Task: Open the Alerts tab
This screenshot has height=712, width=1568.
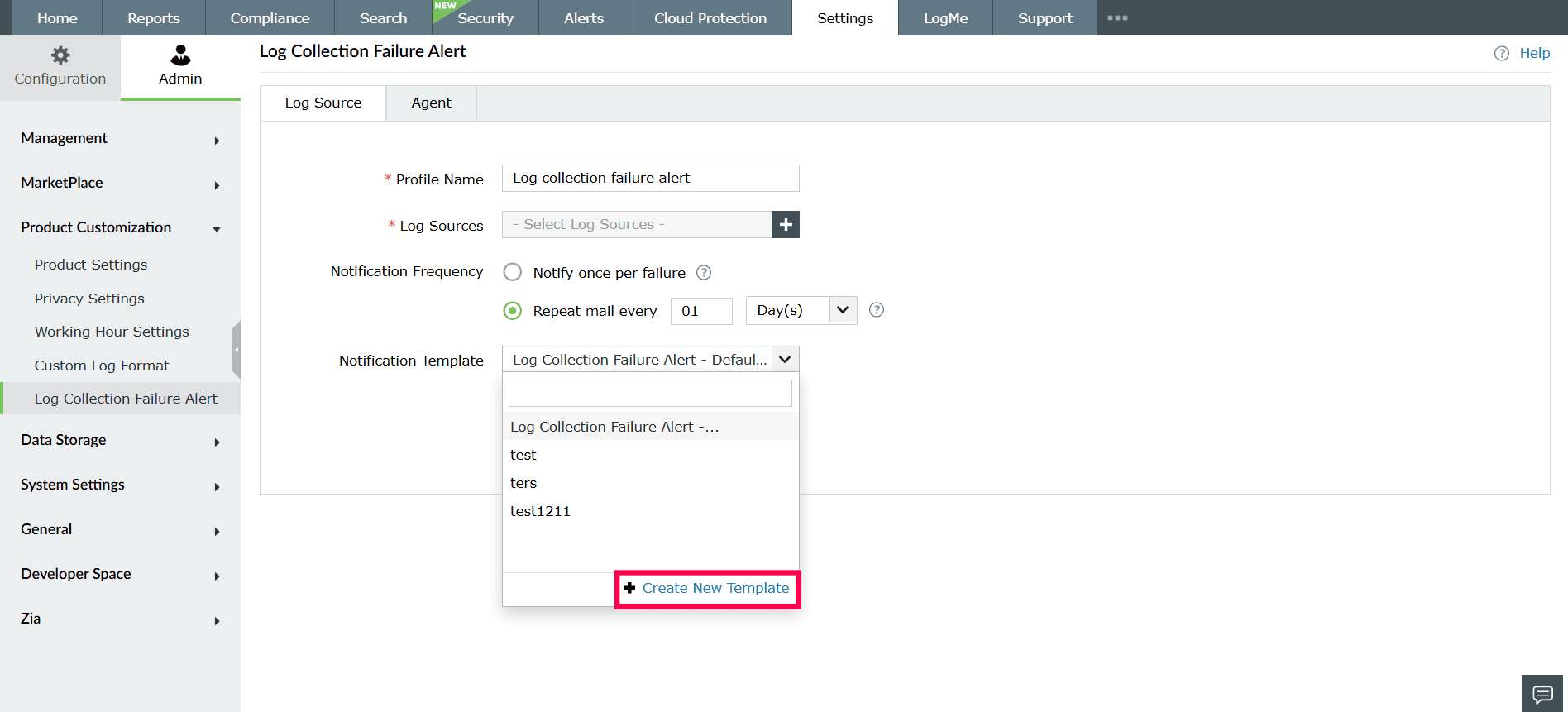Action: click(x=584, y=17)
